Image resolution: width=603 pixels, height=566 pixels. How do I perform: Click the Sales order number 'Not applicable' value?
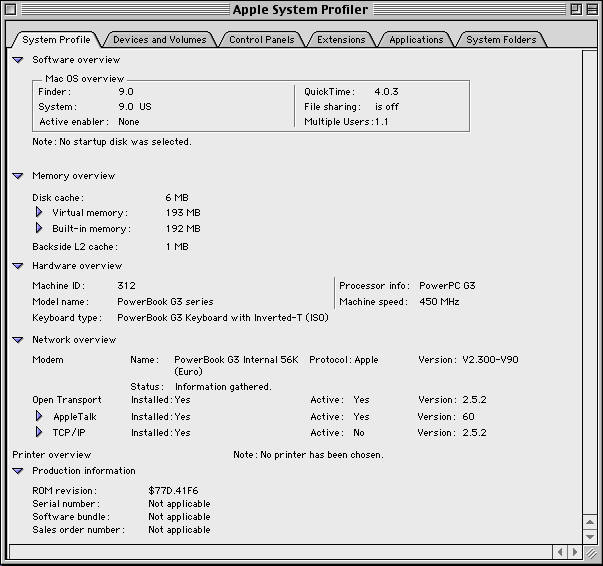coord(179,530)
